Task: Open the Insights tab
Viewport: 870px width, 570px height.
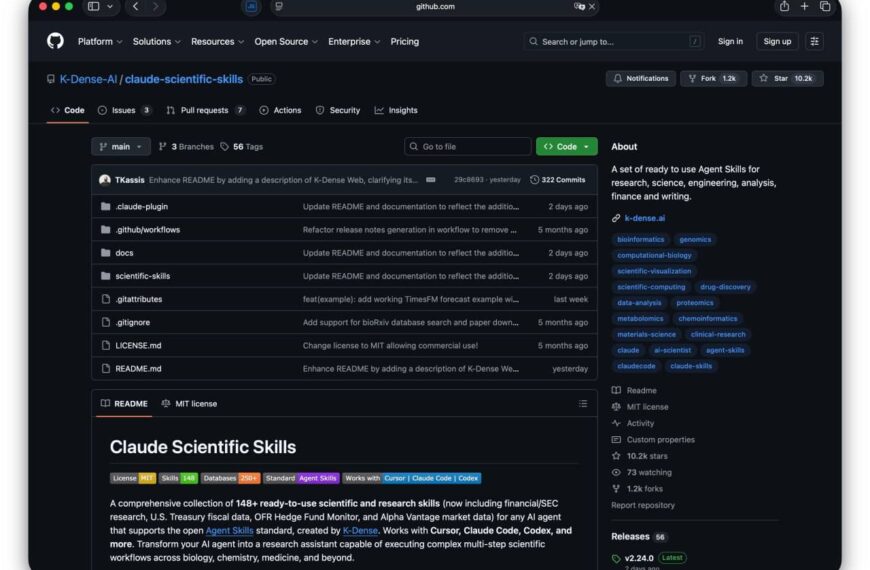Action: point(396,110)
